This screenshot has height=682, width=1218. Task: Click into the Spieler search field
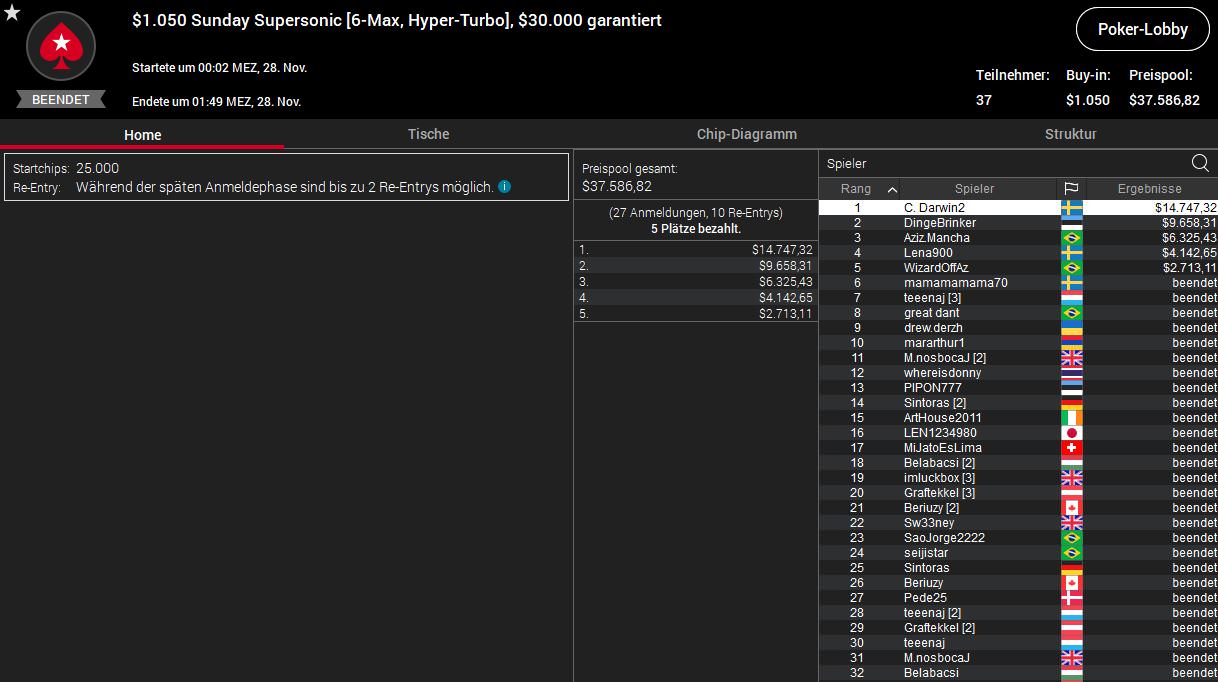click(1000, 164)
